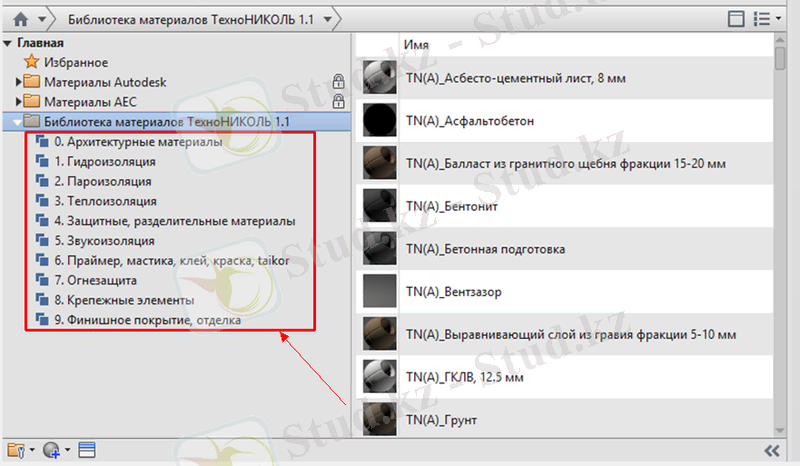
Task: Select material TN(A)_Грунт
Action: click(x=441, y=420)
